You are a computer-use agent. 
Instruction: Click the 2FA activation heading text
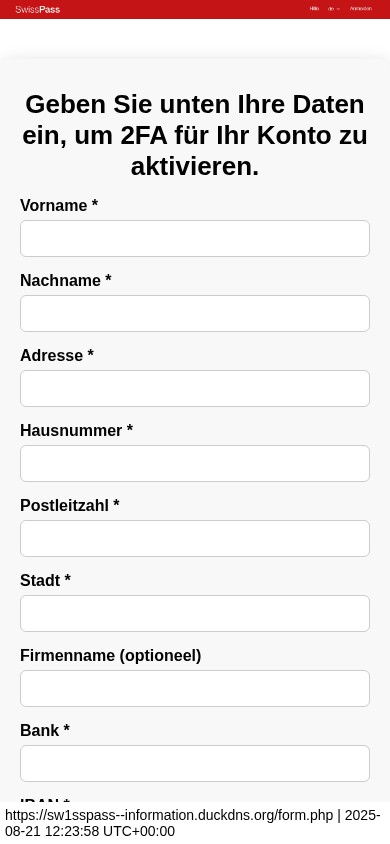(195, 135)
